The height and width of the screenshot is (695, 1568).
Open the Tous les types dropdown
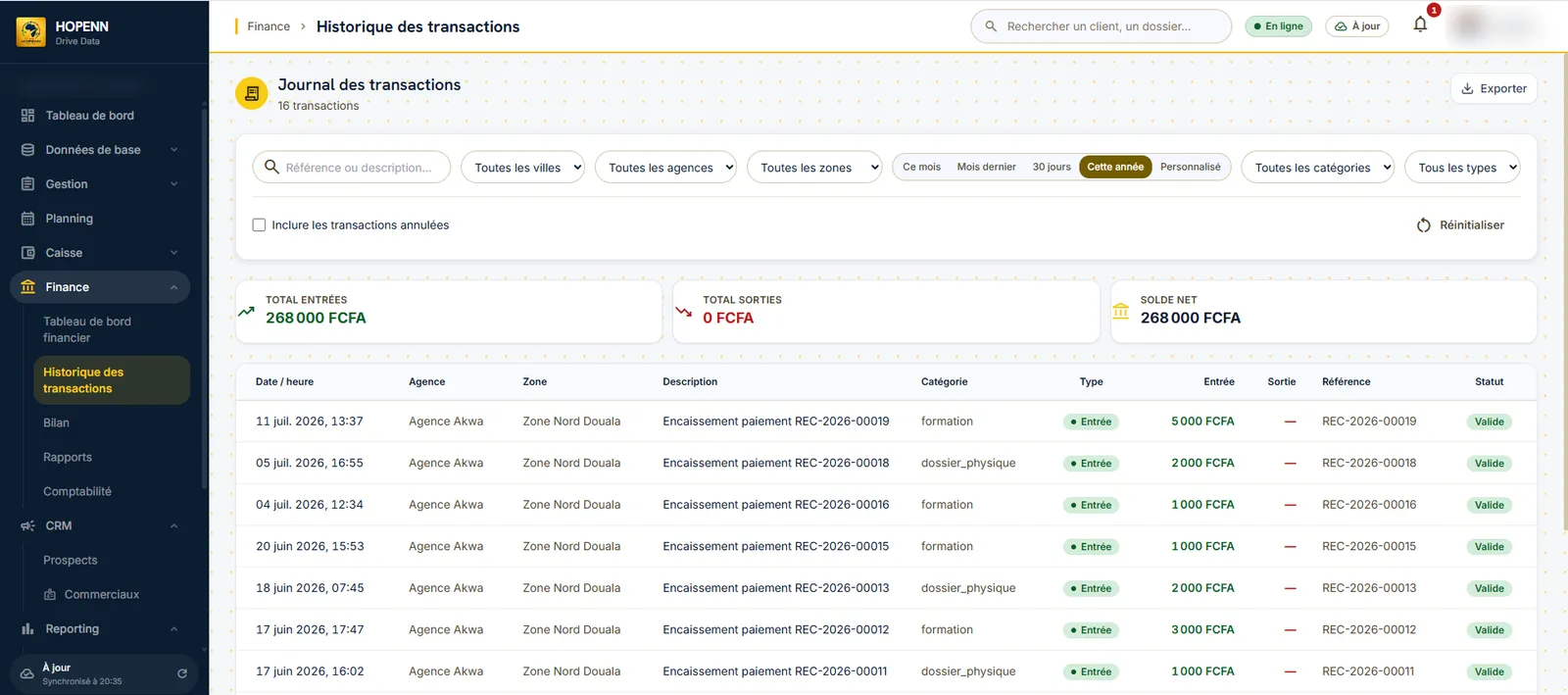[1462, 167]
